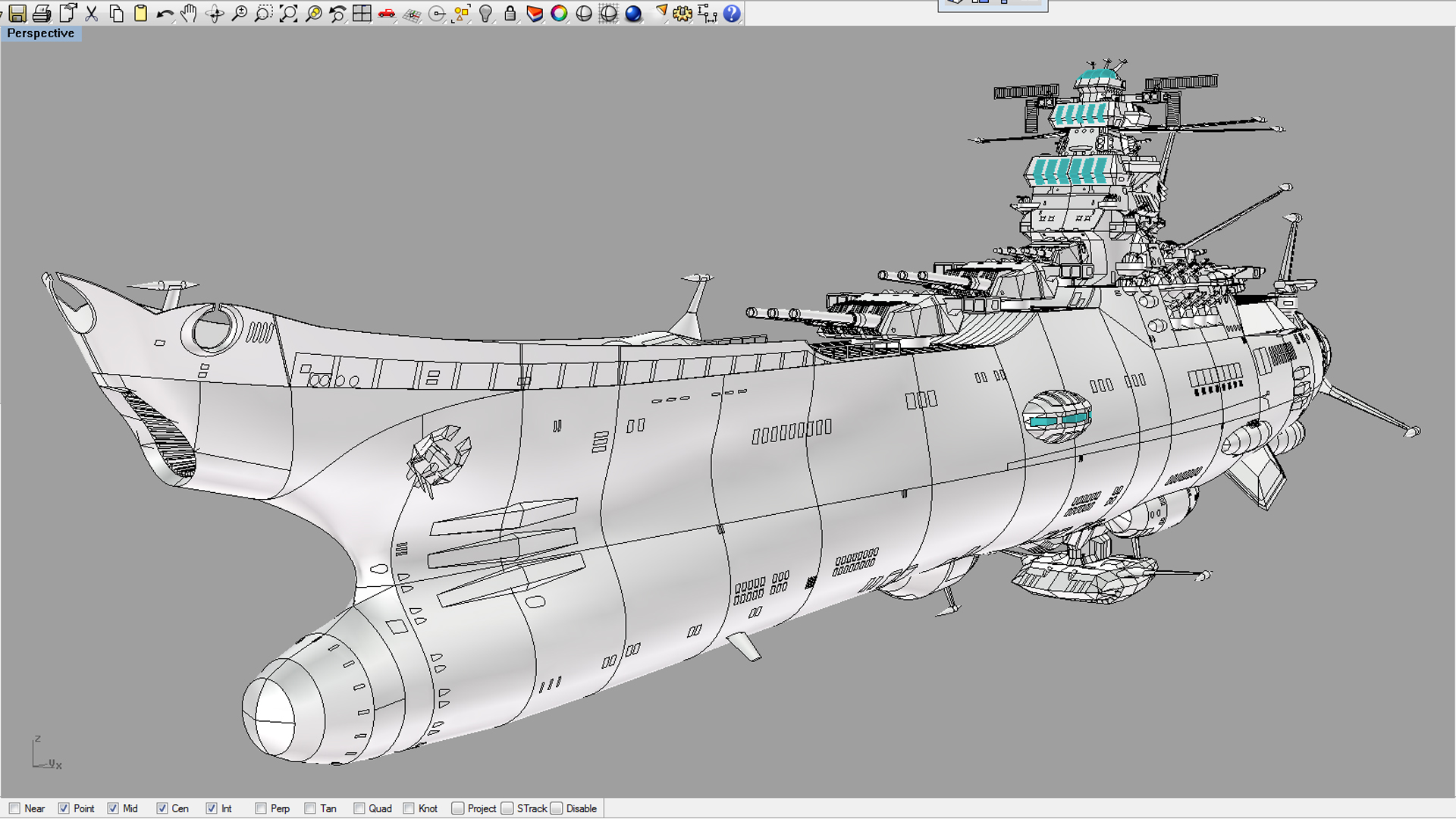Viewport: 1456px width, 819px height.
Task: Disable the Mid object snap
Action: 113,808
